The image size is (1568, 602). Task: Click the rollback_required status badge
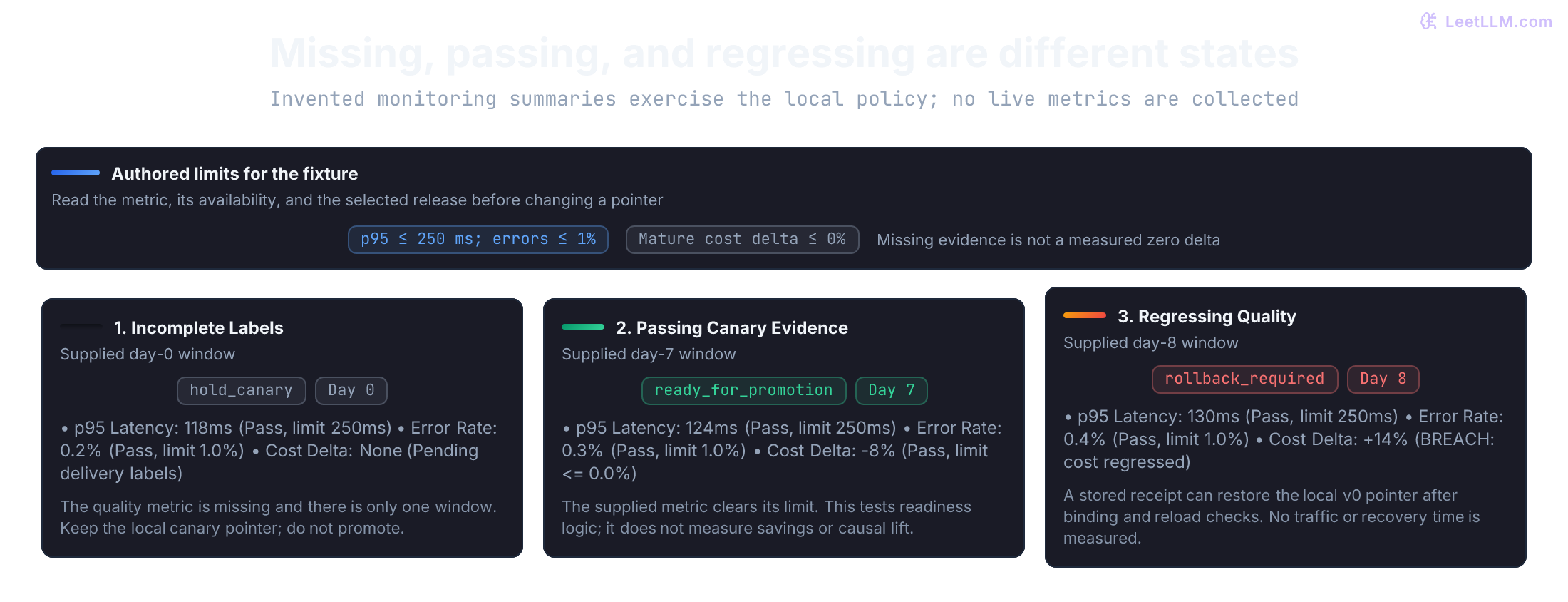[x=1244, y=379]
